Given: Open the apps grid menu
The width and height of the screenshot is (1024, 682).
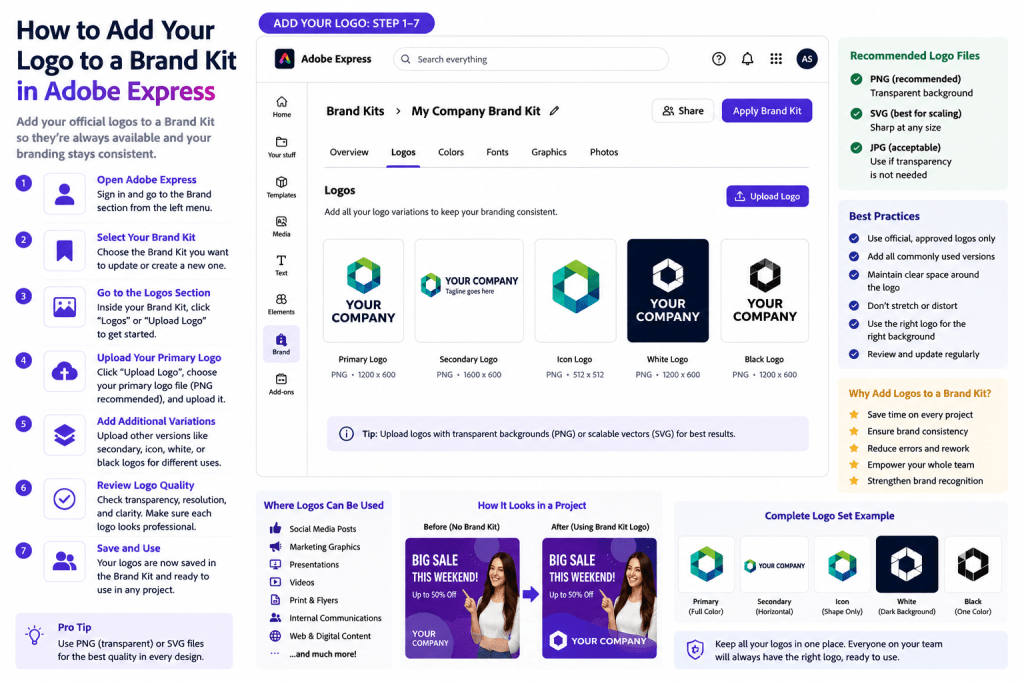Looking at the screenshot, I should pos(776,59).
